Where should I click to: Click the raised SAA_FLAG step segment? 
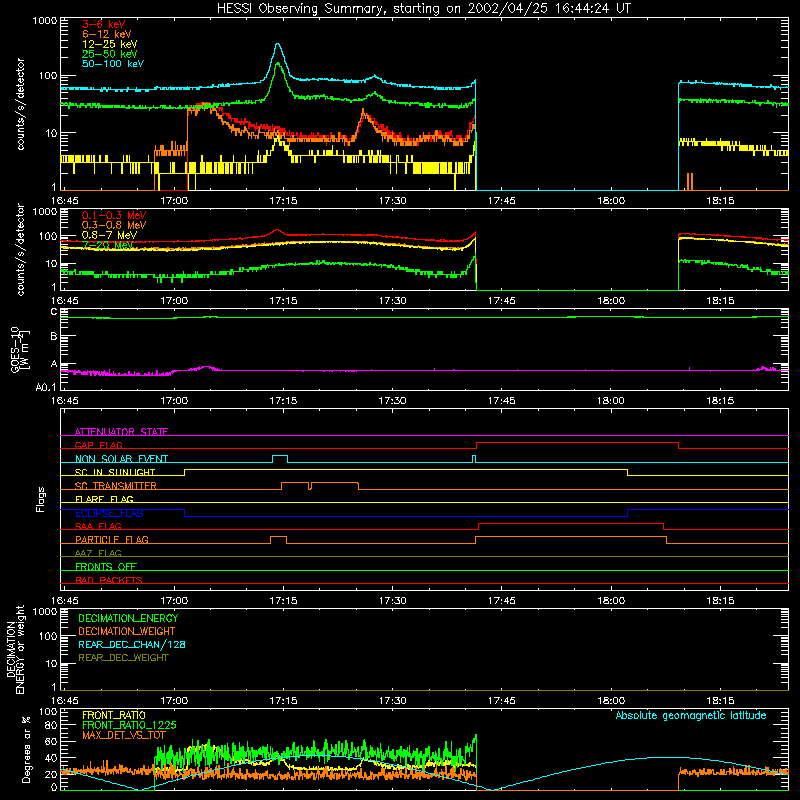(x=571, y=523)
